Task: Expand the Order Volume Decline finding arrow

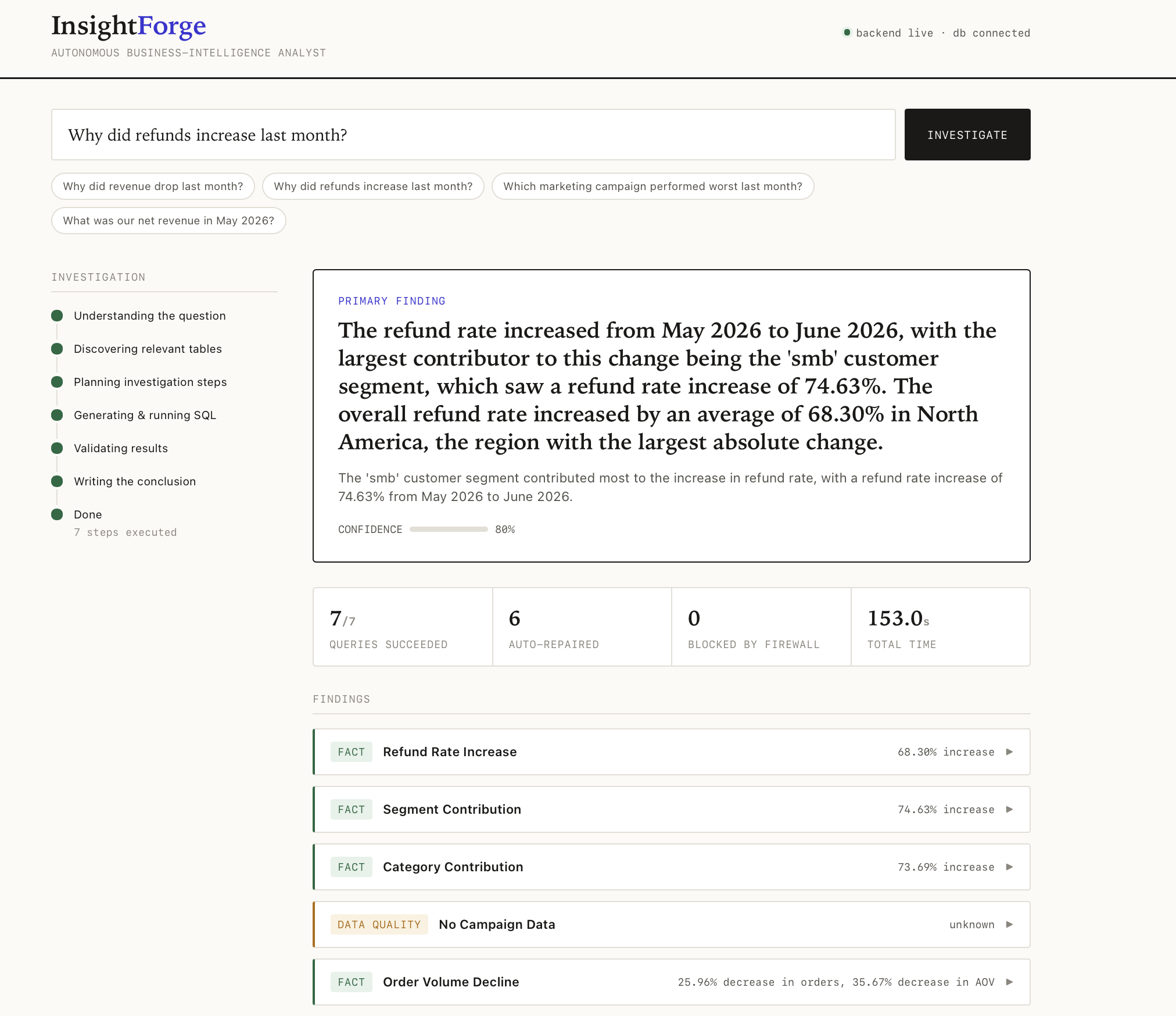Action: (1010, 982)
